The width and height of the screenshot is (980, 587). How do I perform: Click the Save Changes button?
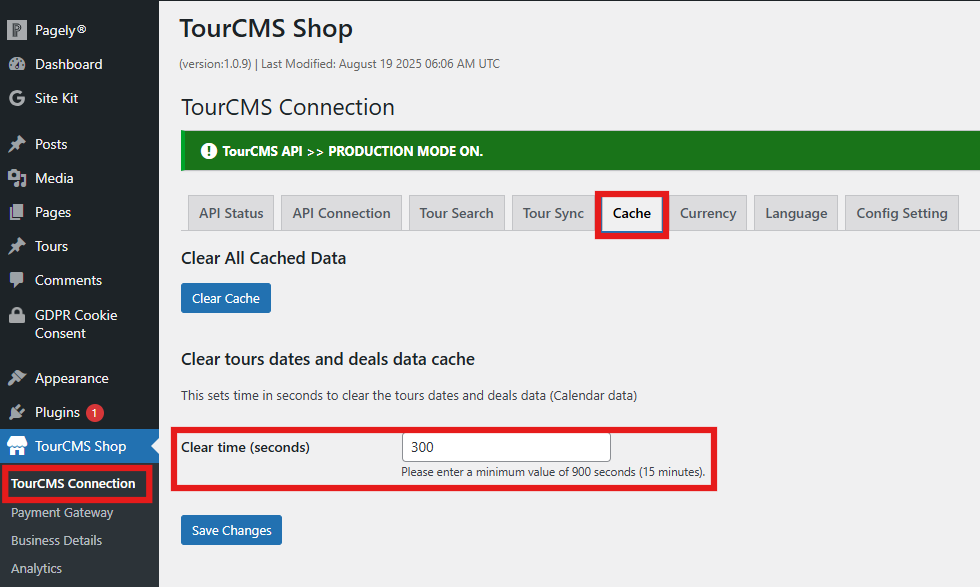(x=231, y=530)
